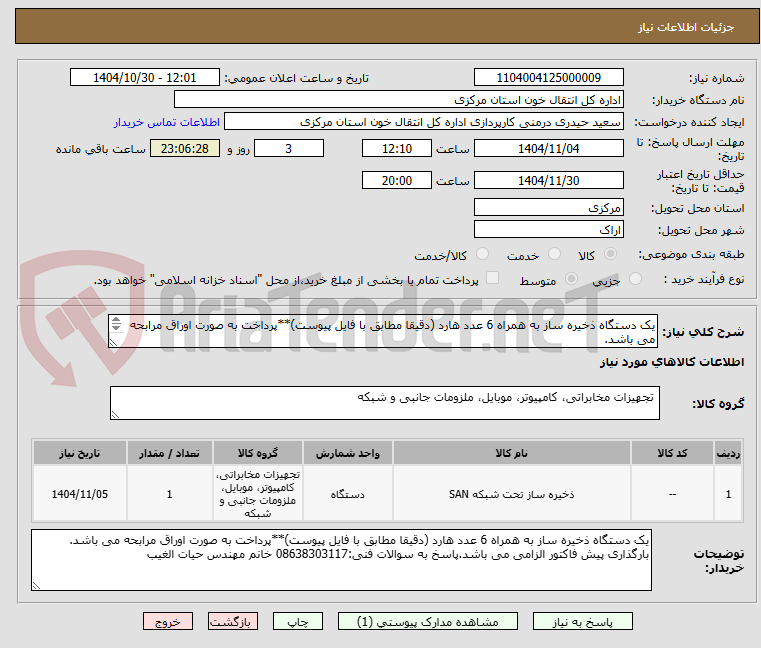Click the ردیف column header
Image resolution: width=761 pixels, height=648 pixels.
pos(728,453)
